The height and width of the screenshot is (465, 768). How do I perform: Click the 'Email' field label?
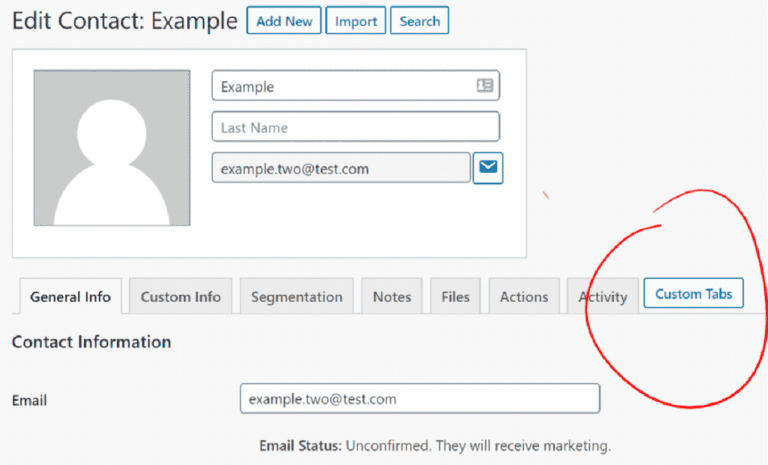[x=29, y=400]
